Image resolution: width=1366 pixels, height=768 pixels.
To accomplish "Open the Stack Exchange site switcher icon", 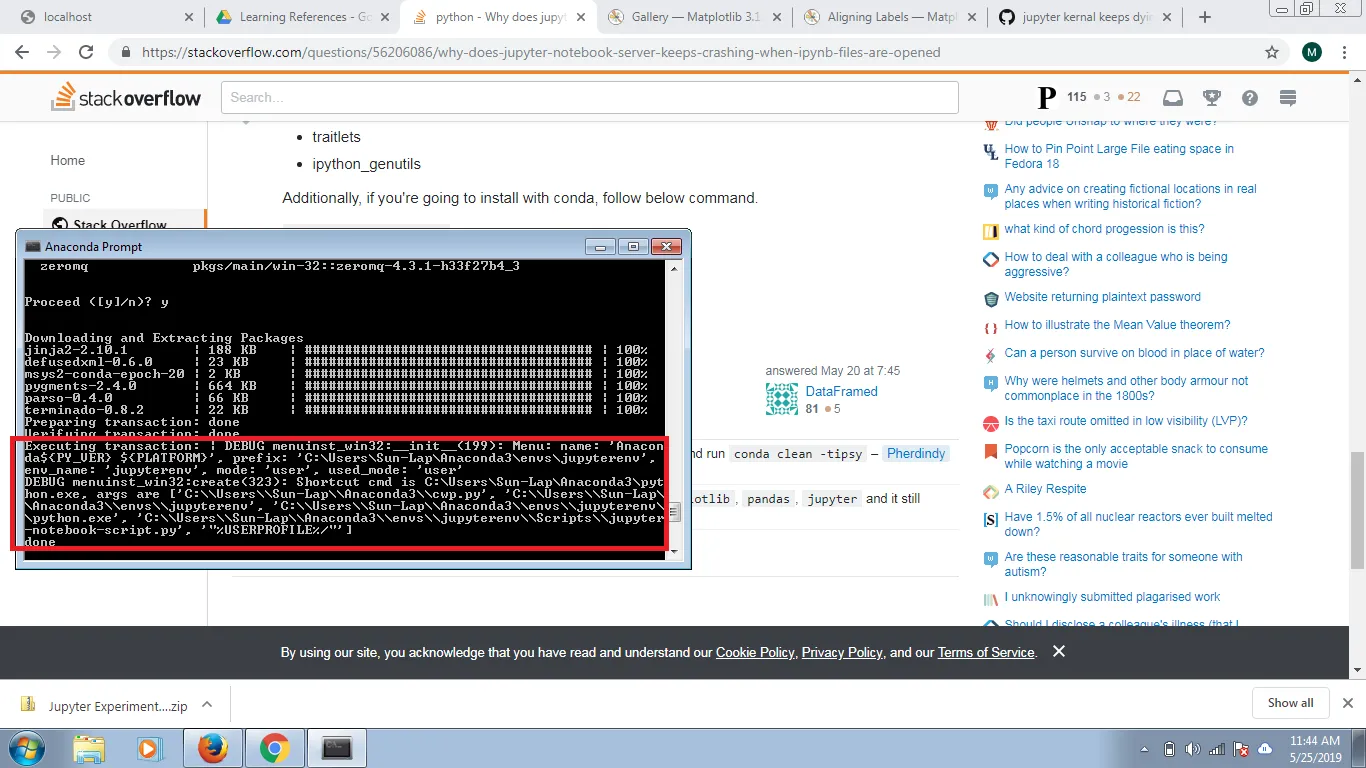I will [1288, 97].
